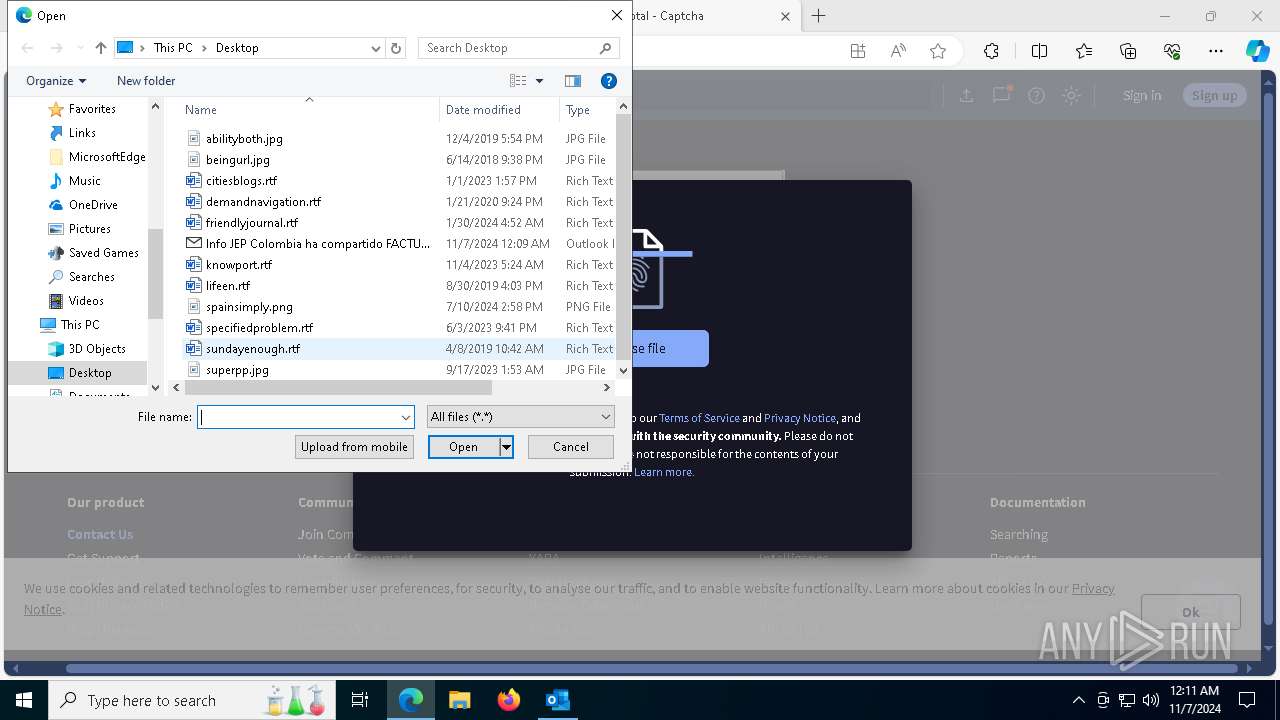Select OneDrive in navigation tree
Image resolution: width=1280 pixels, height=720 pixels.
pyautogui.click(x=93, y=205)
